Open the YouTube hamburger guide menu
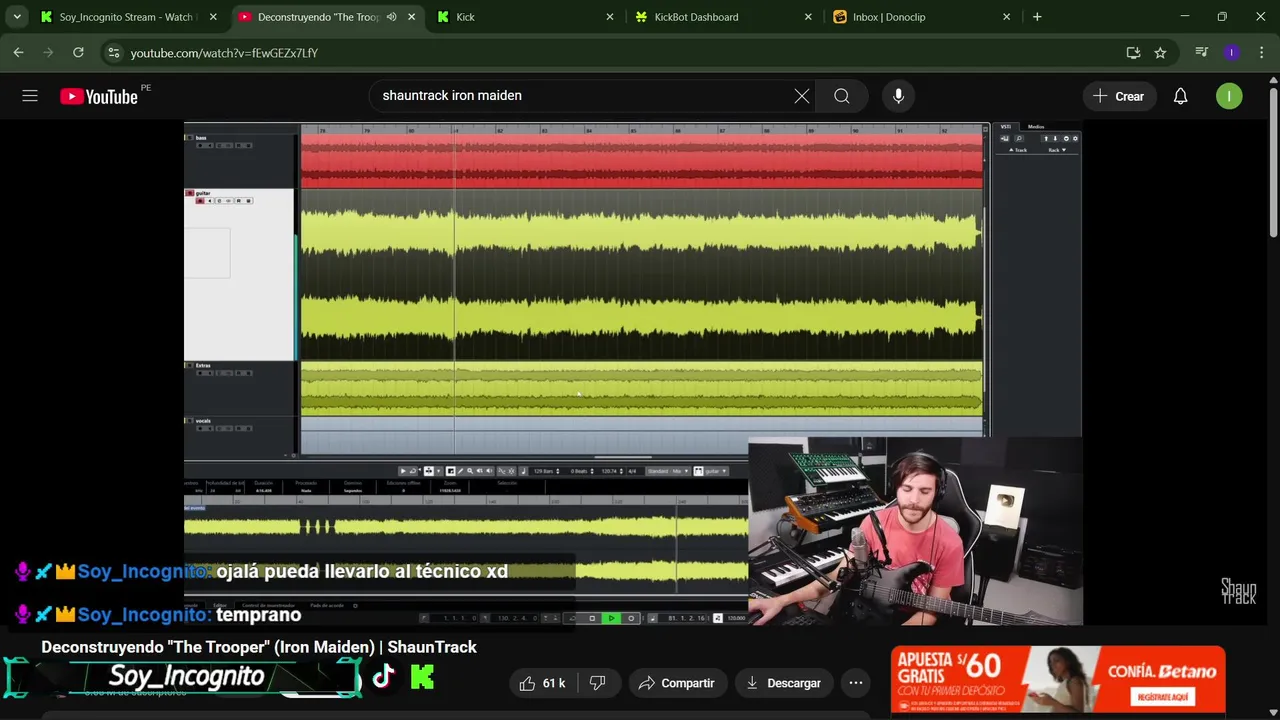 point(30,96)
